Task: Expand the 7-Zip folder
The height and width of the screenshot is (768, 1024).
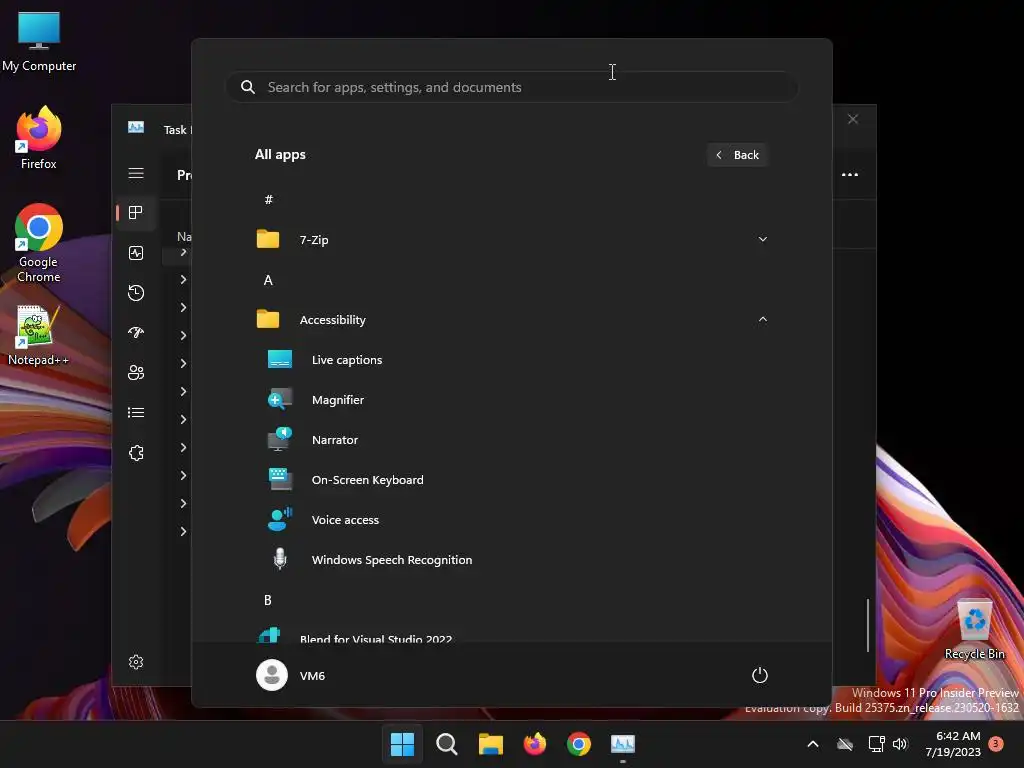Action: [511, 240]
